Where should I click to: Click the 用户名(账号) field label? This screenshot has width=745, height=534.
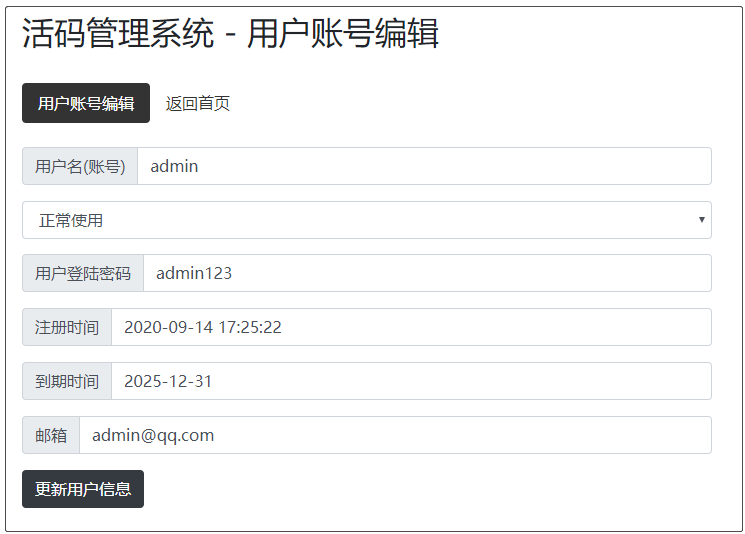pos(80,166)
